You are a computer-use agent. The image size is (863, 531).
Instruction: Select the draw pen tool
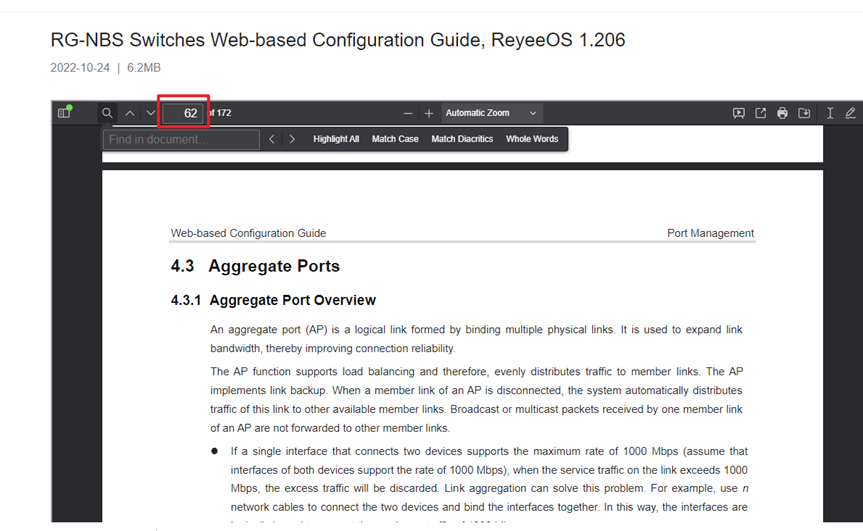click(x=850, y=113)
